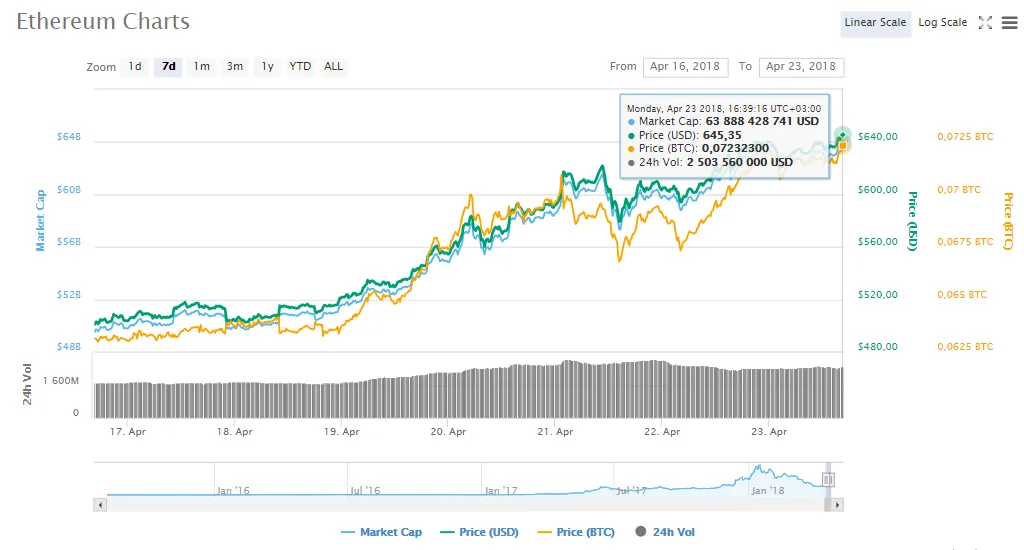Screen dimensions: 1024x550
Task: Click the 24h Vol legend circle icon
Action: (641, 532)
